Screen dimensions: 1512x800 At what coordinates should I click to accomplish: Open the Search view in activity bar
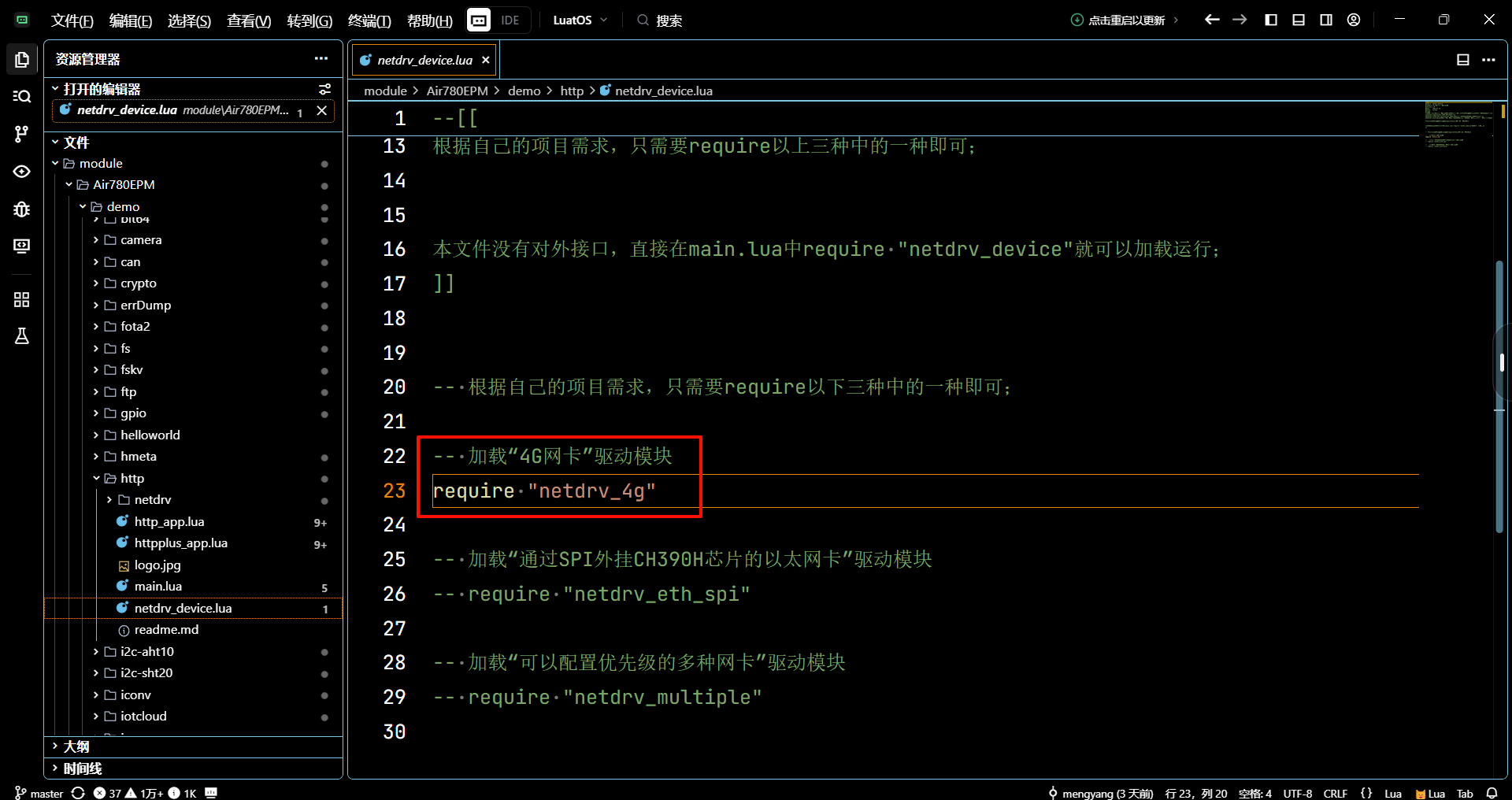point(22,97)
